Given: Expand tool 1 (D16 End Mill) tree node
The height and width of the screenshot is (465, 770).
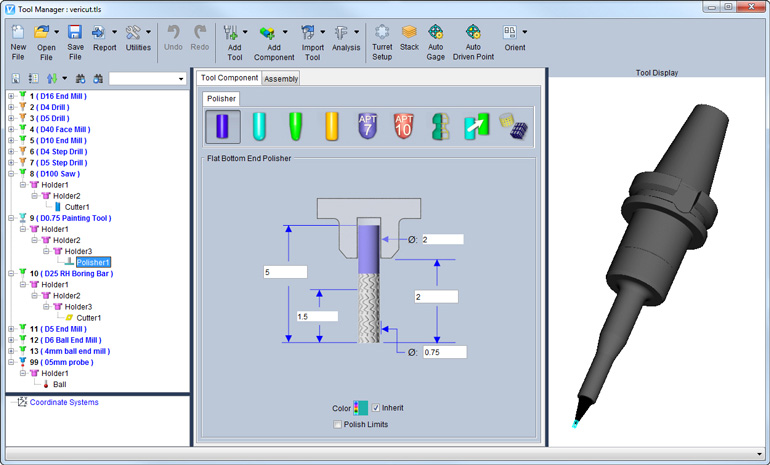Looking at the screenshot, I should 11,96.
